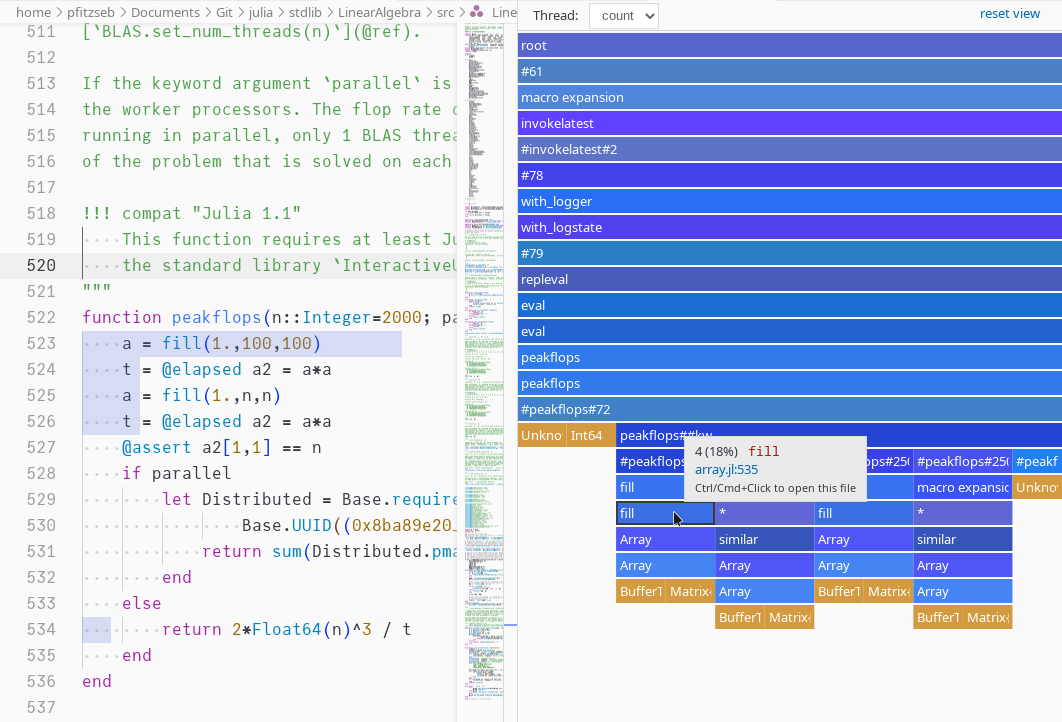Click the #invokelatest#2 flame bar
Viewport: 1062px width, 722px height.
pyautogui.click(x=790, y=149)
